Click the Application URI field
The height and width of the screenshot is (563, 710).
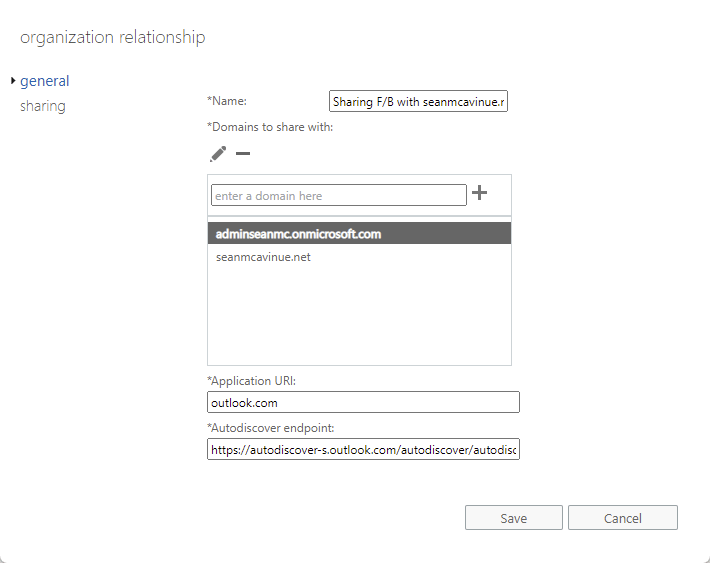pos(363,402)
